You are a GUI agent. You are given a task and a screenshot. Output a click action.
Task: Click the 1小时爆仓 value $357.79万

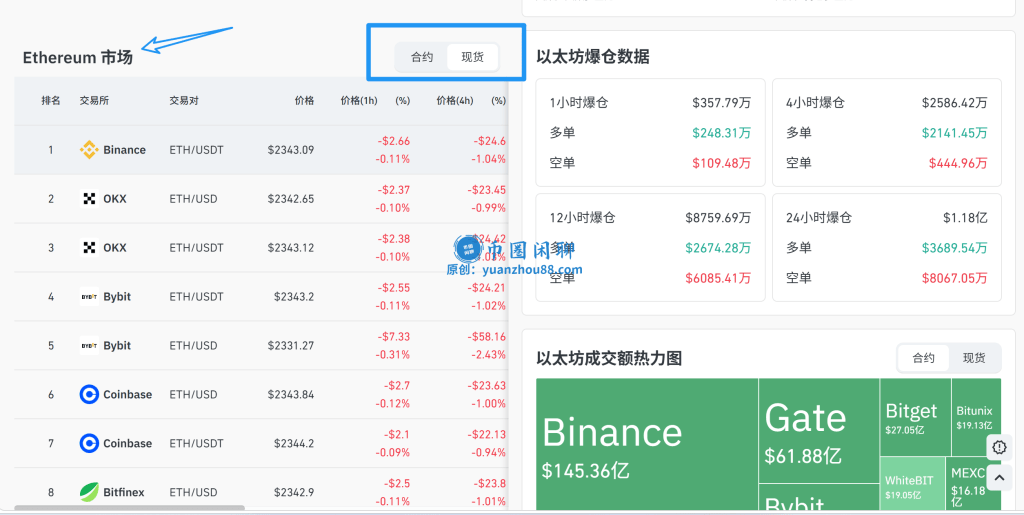(x=722, y=103)
